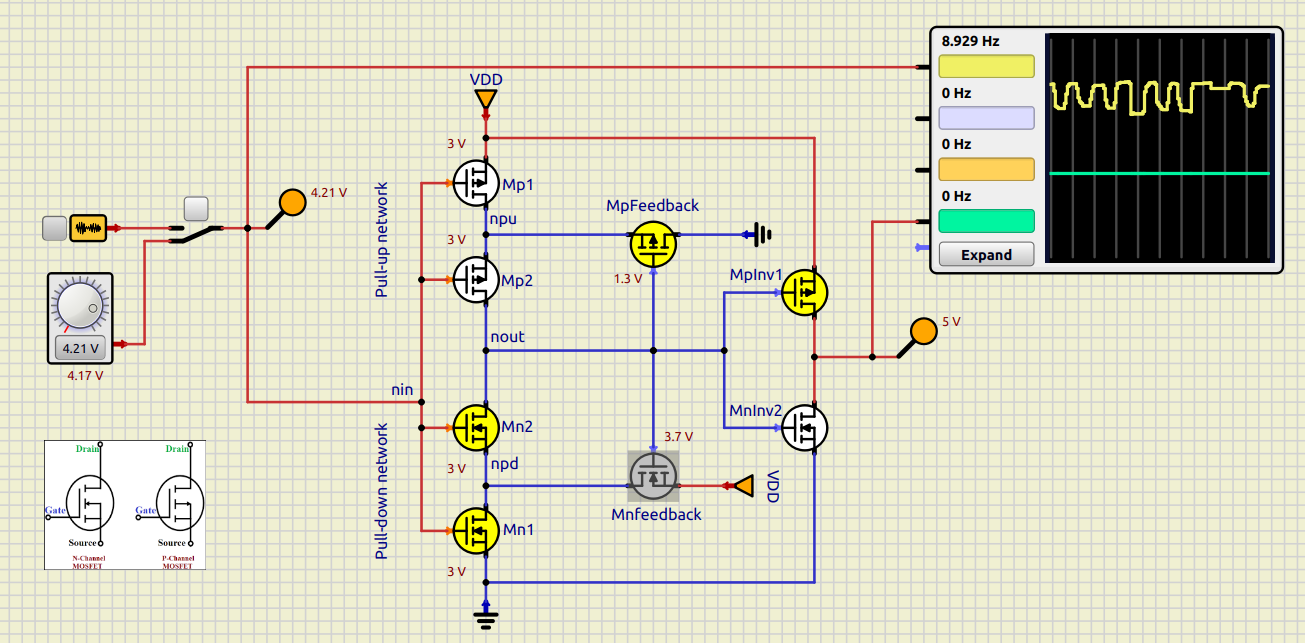Select the orange oscilloscope channel swatch
This screenshot has width=1305, height=643.
pos(985,169)
